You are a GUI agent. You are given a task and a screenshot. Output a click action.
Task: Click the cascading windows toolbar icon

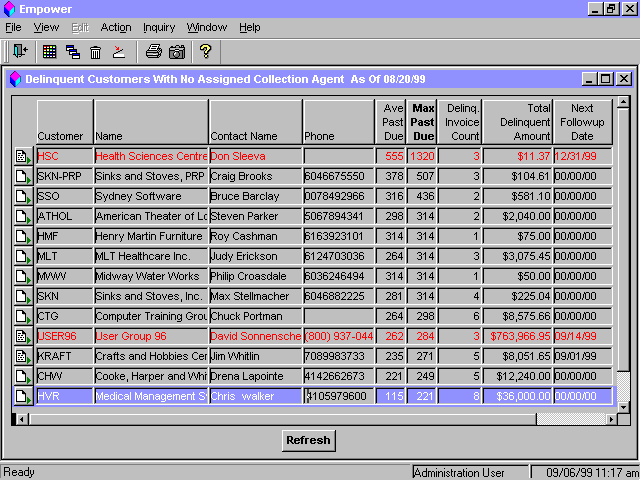(x=73, y=52)
